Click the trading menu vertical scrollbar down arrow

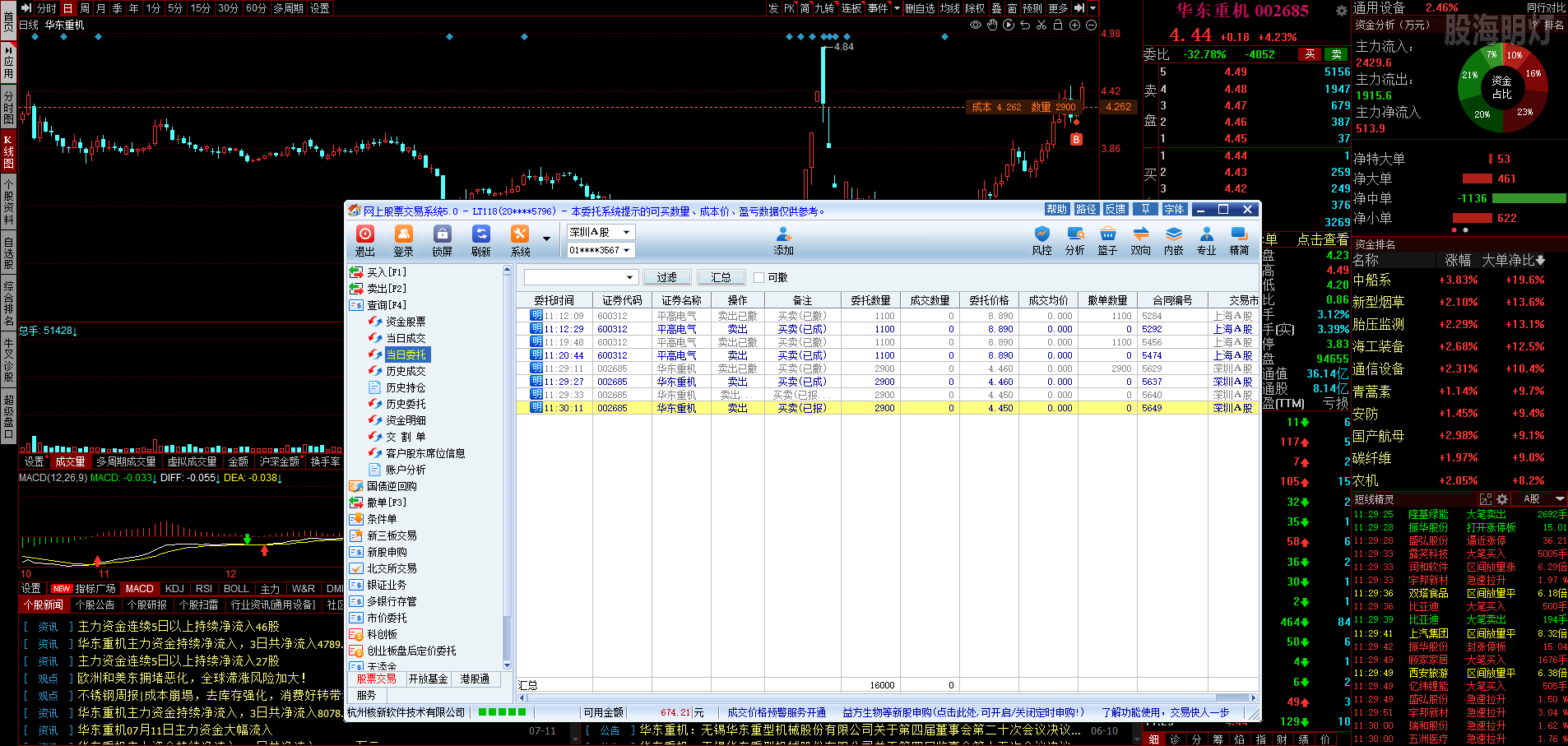(507, 665)
